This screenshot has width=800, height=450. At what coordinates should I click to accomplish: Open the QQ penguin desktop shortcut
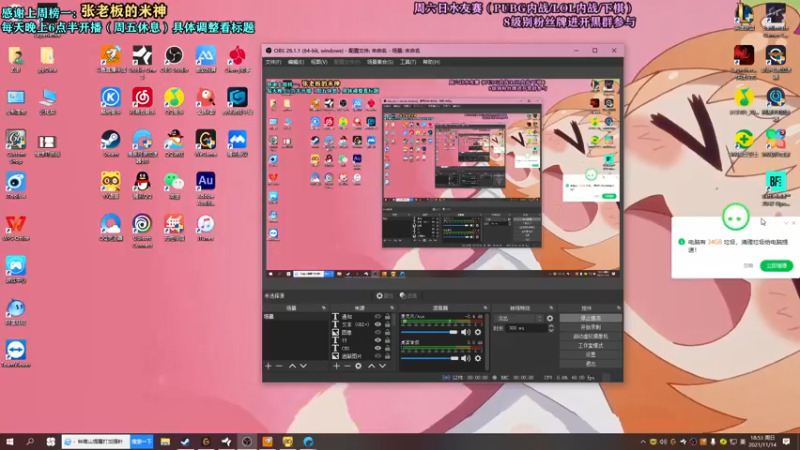click(142, 185)
